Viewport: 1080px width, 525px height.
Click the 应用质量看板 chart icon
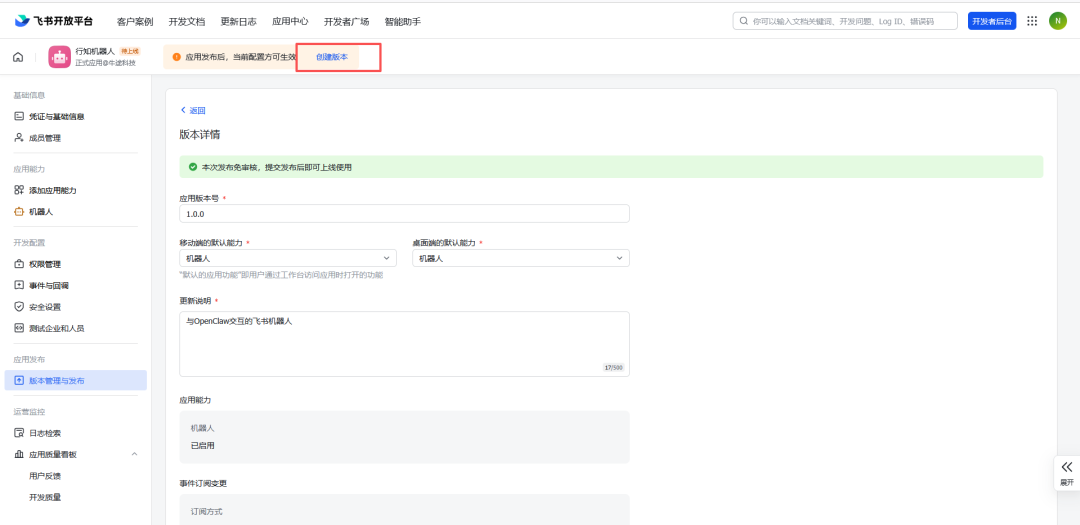[x=19, y=454]
